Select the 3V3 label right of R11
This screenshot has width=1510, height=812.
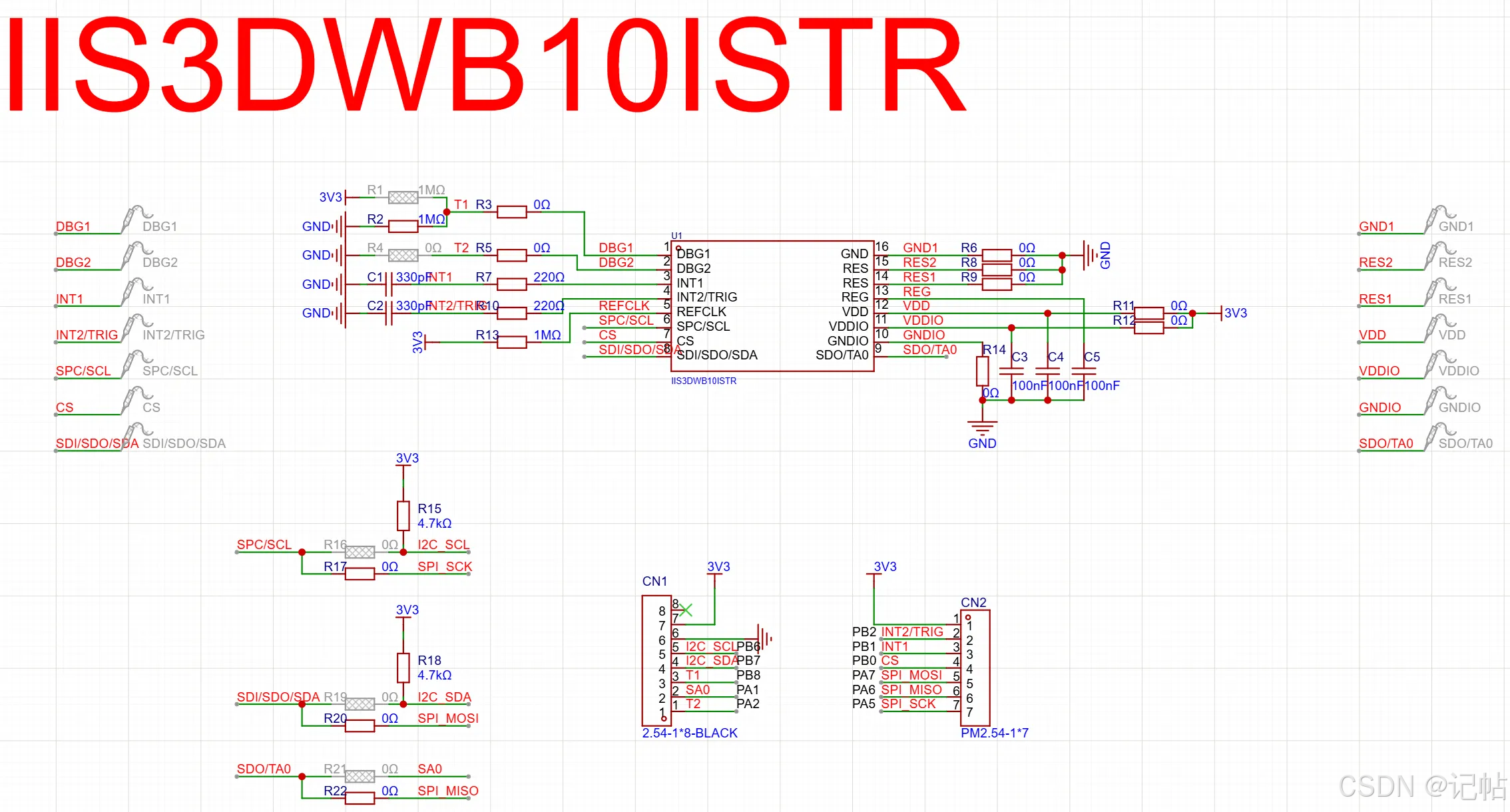pos(1236,313)
